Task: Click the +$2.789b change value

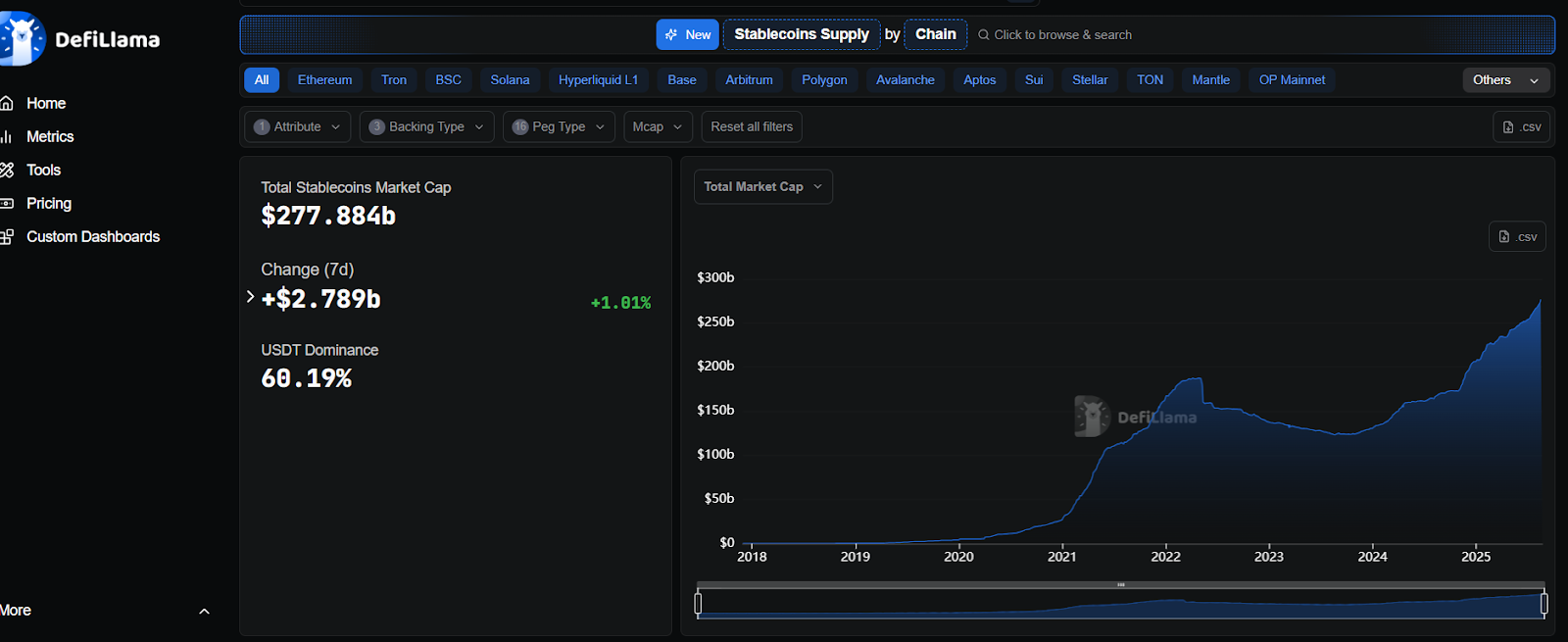Action: coord(320,299)
